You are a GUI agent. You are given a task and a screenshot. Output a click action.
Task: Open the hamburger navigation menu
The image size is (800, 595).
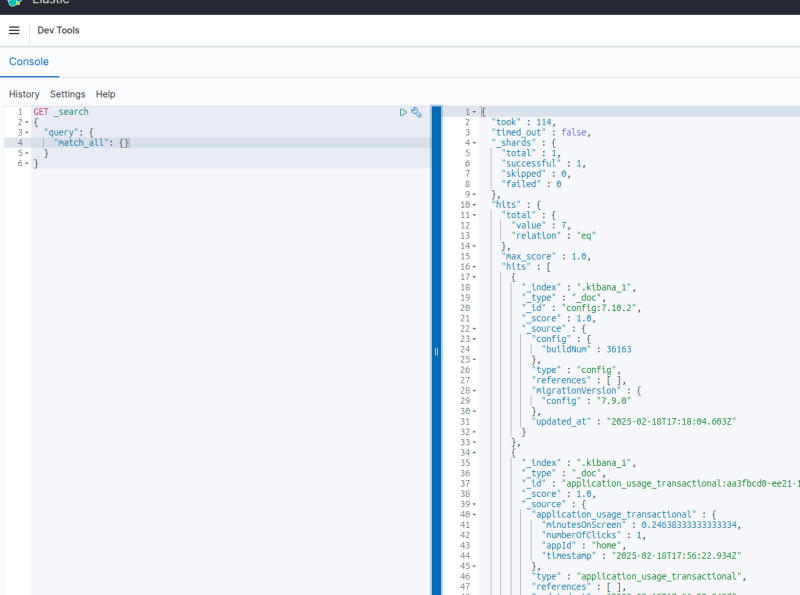tap(14, 30)
